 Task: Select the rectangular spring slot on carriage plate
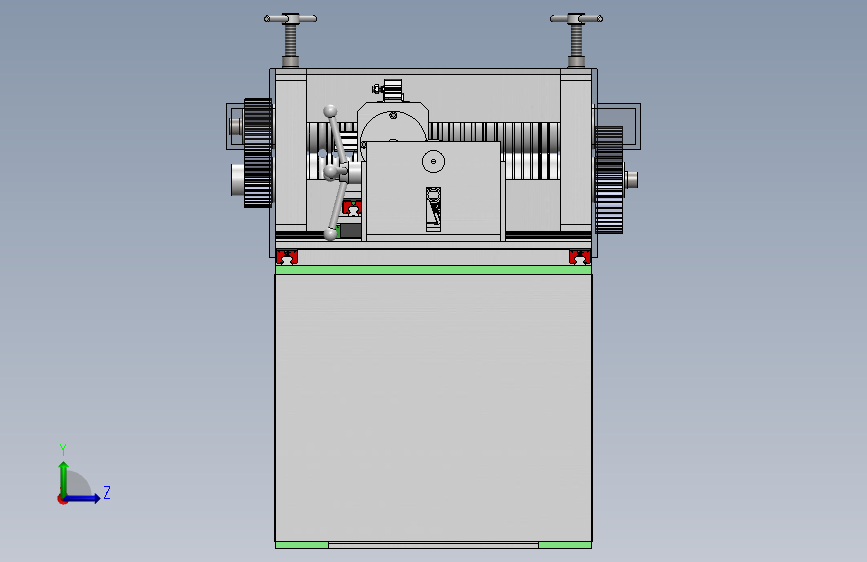tap(434, 209)
